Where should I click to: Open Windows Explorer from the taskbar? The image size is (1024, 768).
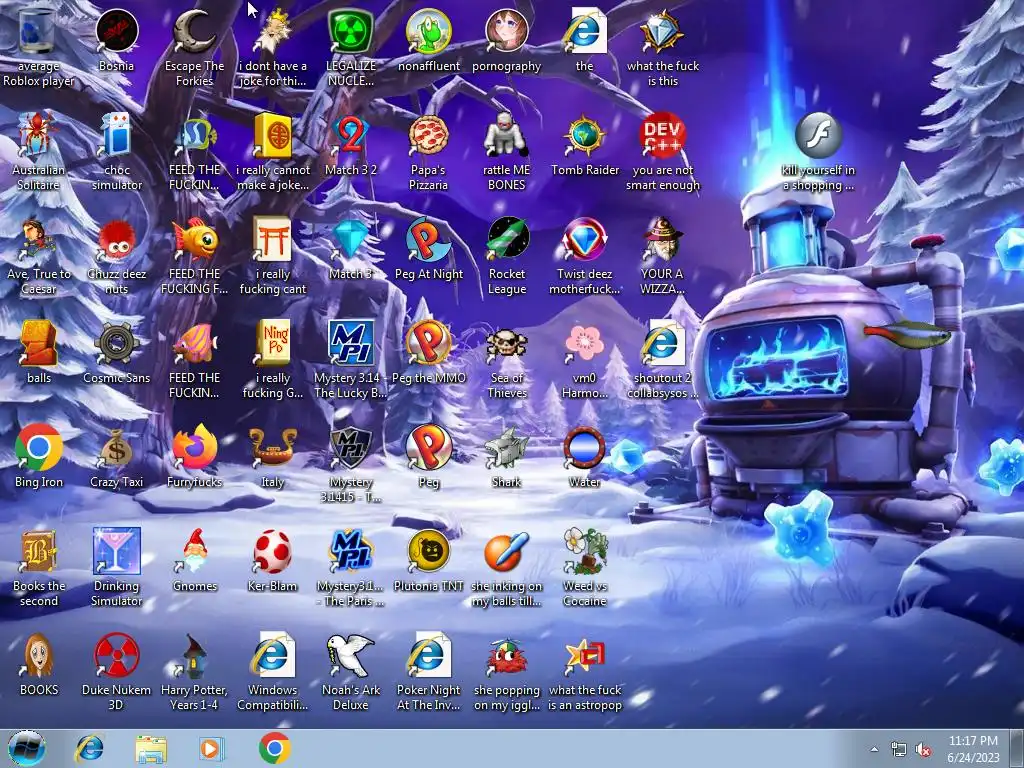click(150, 748)
